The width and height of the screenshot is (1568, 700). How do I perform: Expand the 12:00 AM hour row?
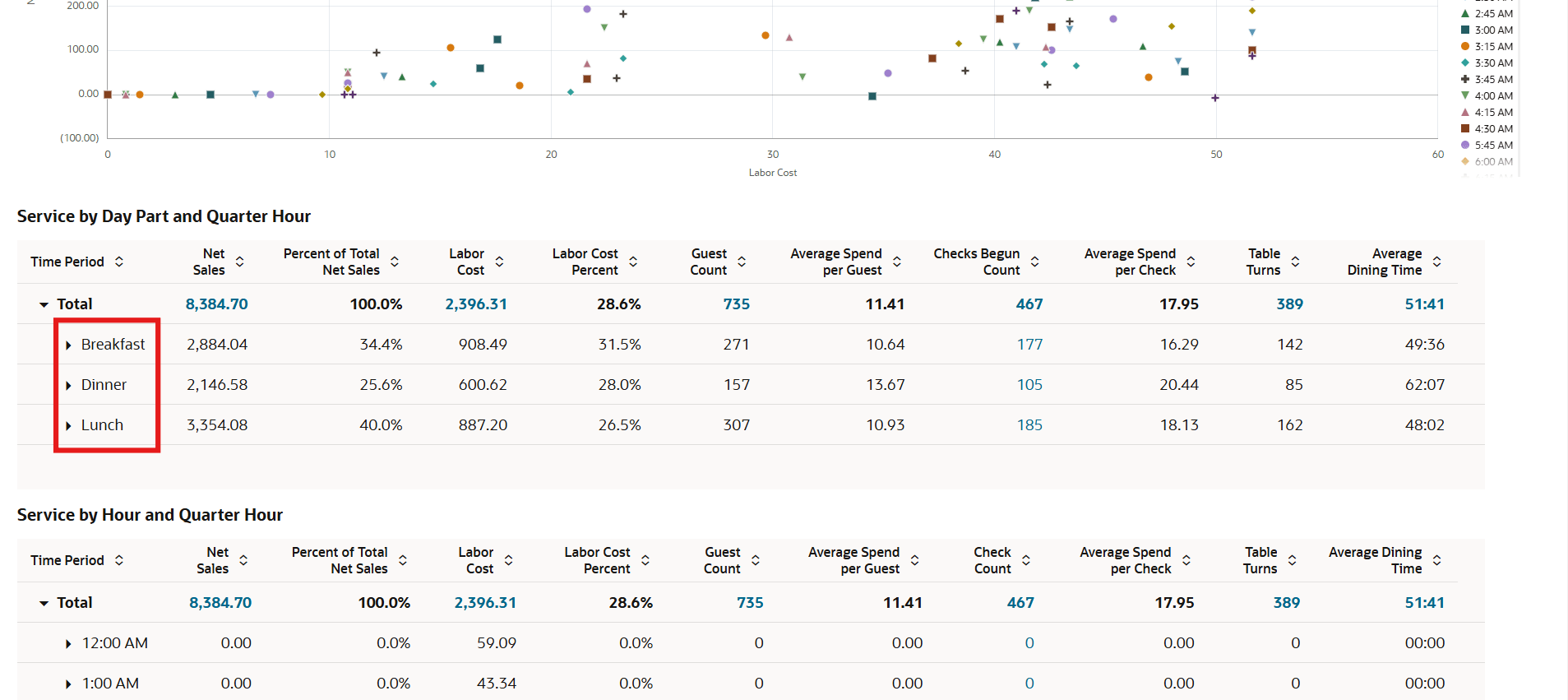[69, 643]
